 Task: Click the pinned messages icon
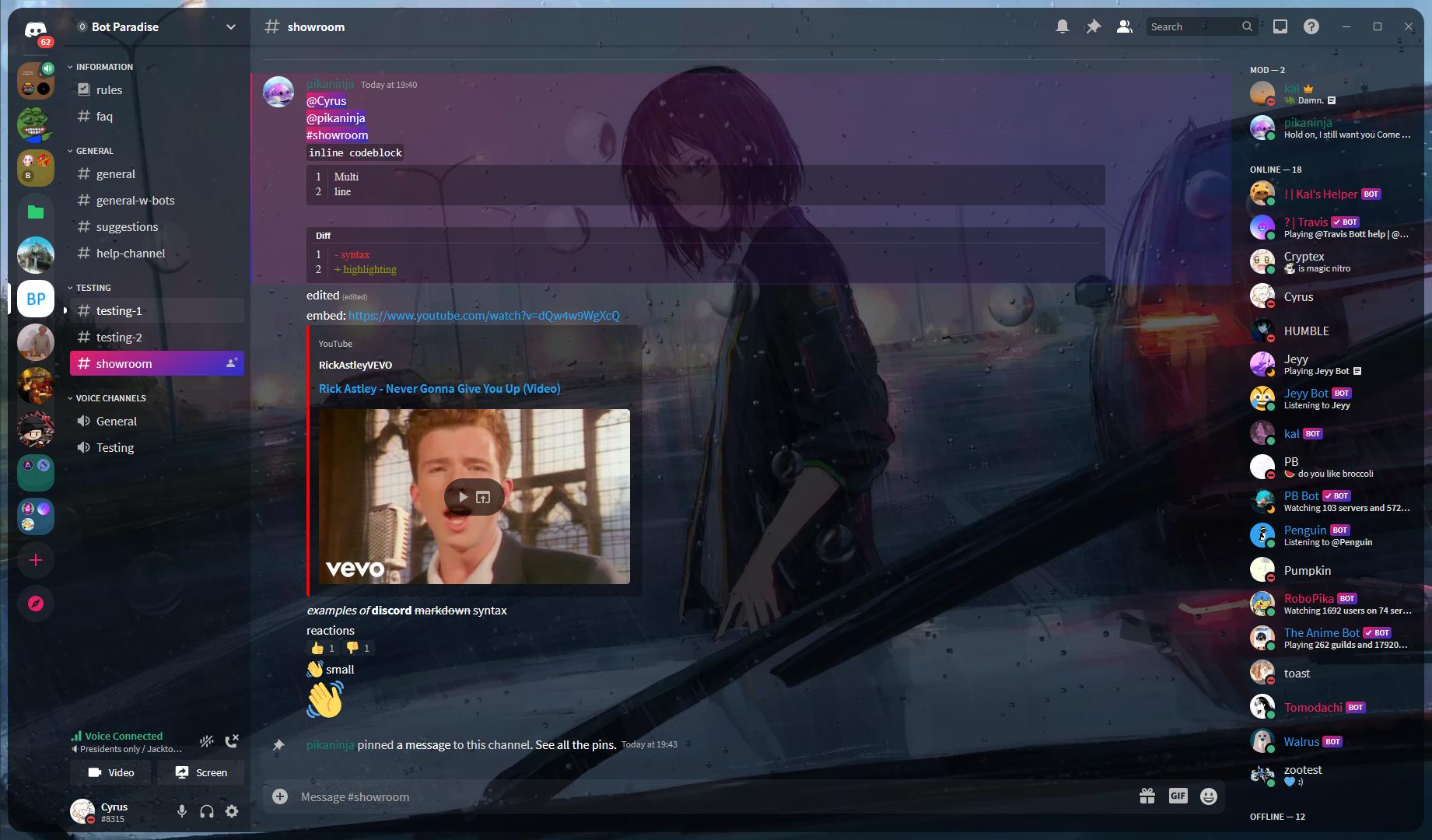tap(1093, 26)
